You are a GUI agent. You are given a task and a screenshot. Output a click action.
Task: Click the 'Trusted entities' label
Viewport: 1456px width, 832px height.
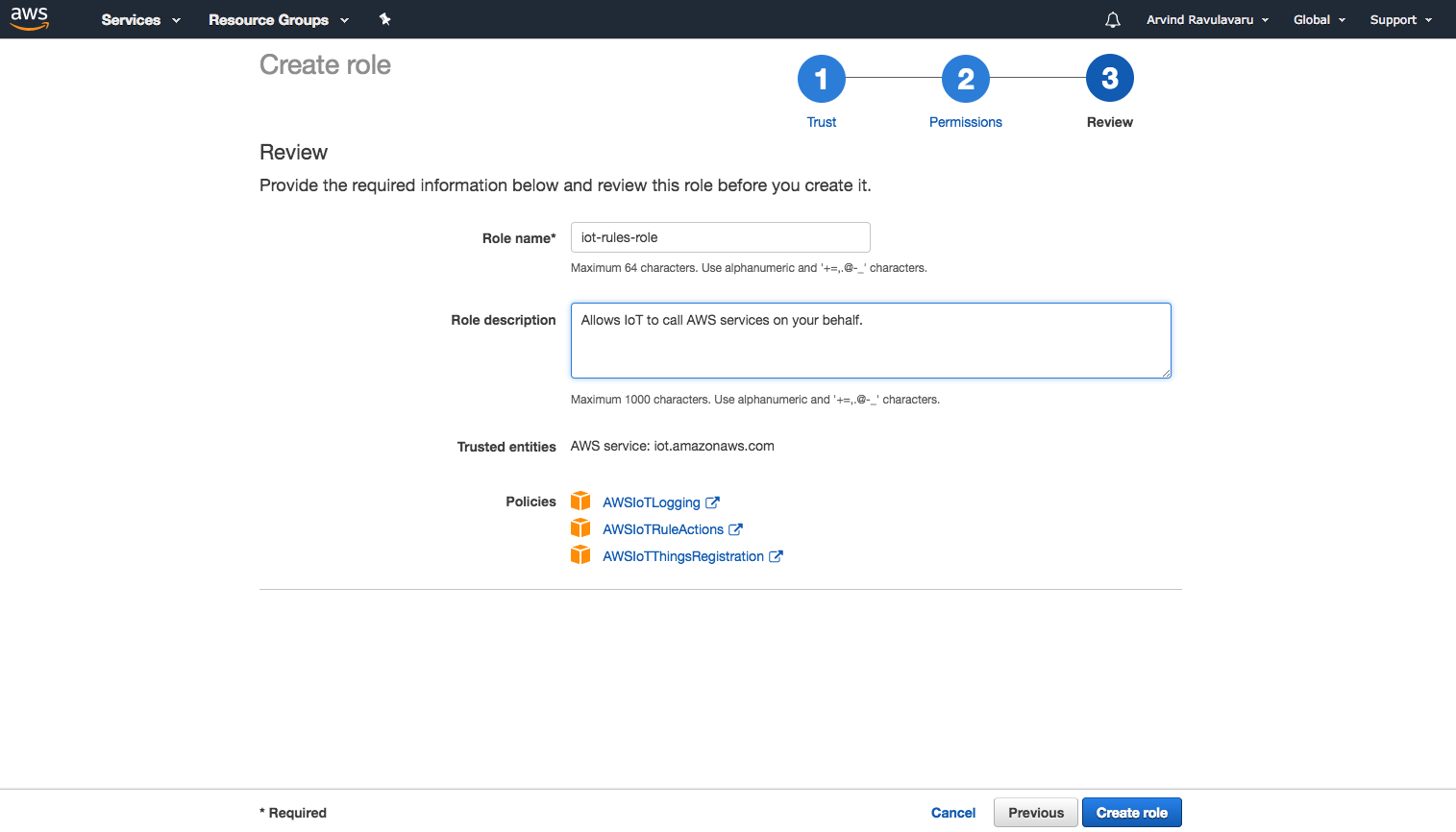tap(506, 447)
